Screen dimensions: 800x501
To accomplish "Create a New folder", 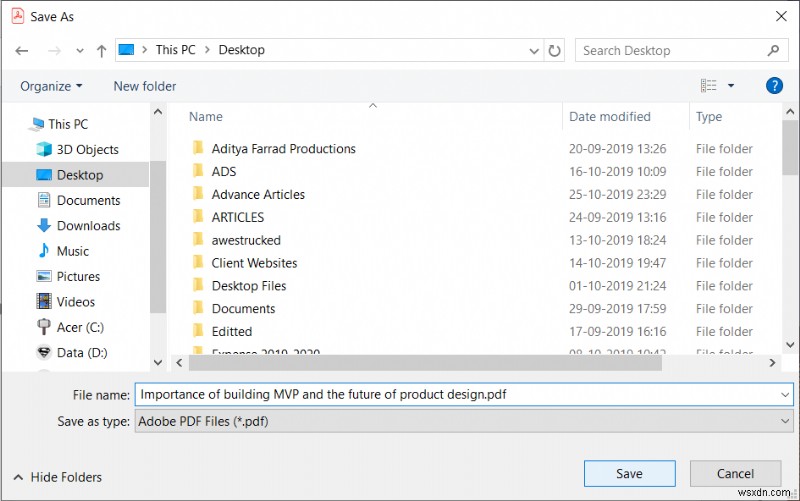I will click(145, 86).
